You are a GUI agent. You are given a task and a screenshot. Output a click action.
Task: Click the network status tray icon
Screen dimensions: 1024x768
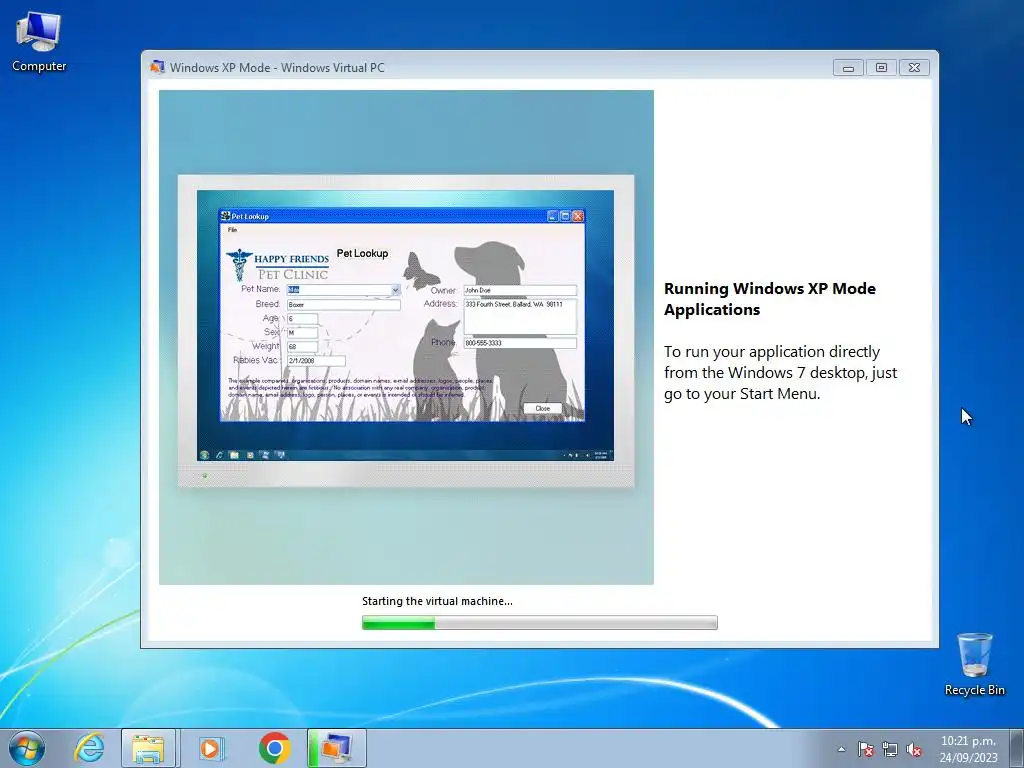point(890,749)
